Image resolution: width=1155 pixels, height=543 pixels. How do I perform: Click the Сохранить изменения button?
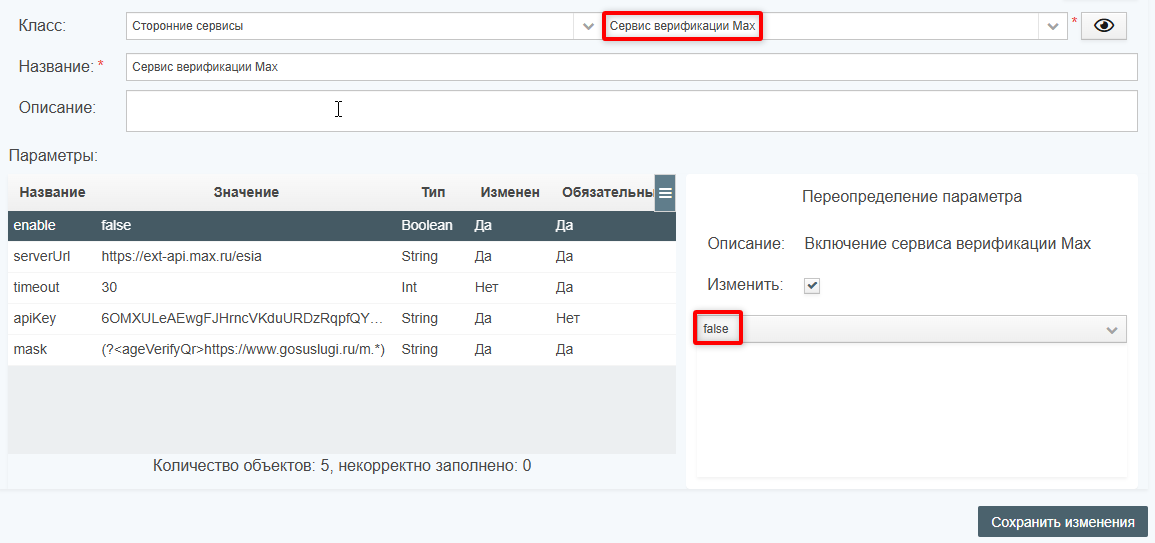tap(1062, 522)
